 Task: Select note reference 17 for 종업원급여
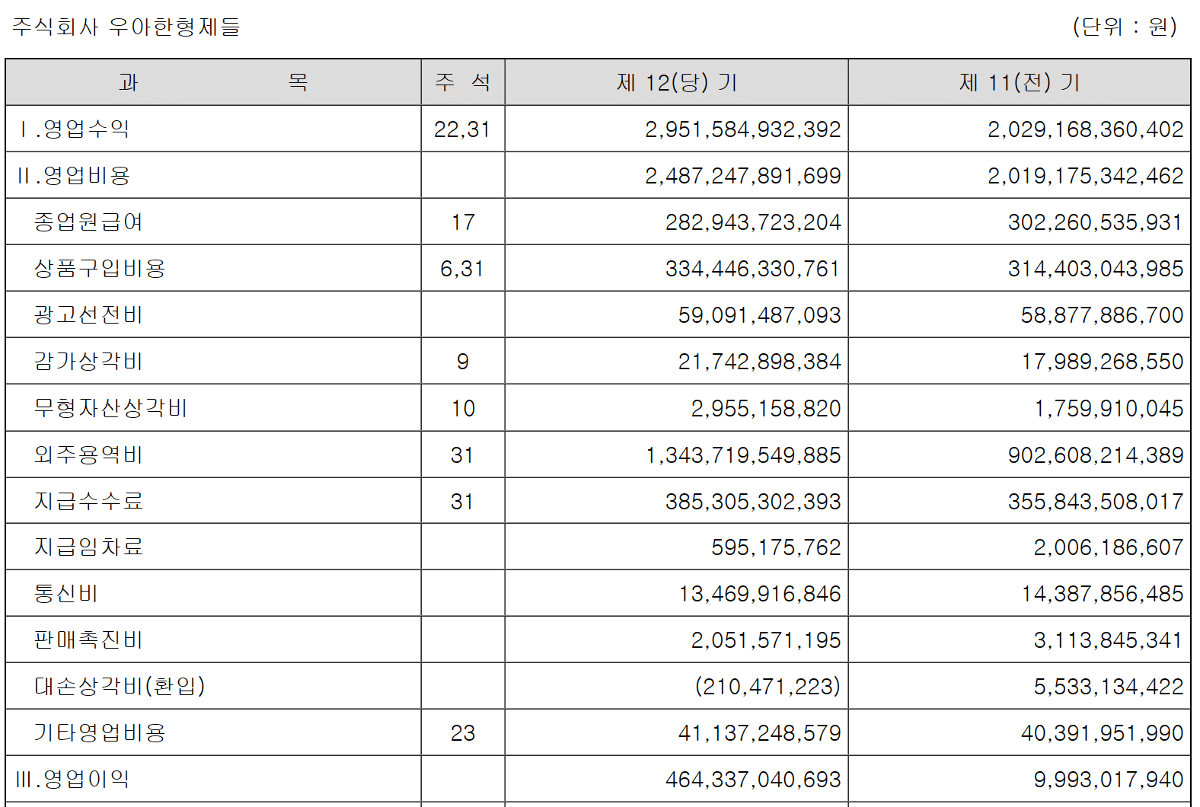463,222
